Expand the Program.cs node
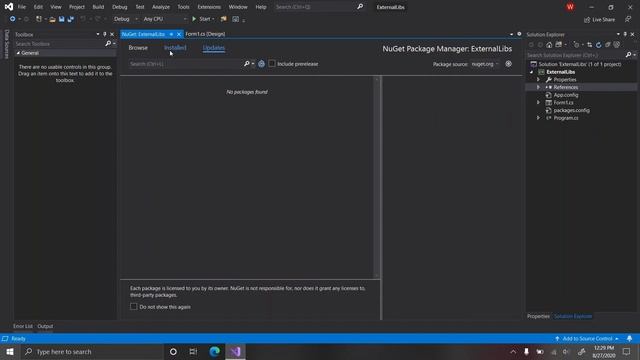 tap(538, 118)
